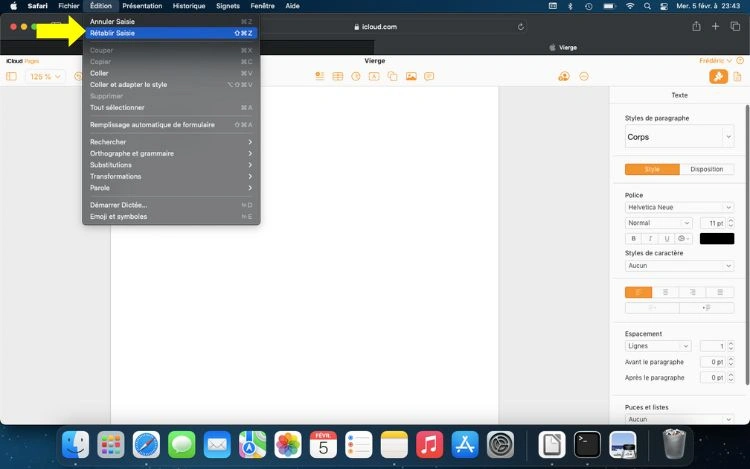Open the 125 % zoom dropdown
This screenshot has height=469, width=750.
[x=45, y=76]
